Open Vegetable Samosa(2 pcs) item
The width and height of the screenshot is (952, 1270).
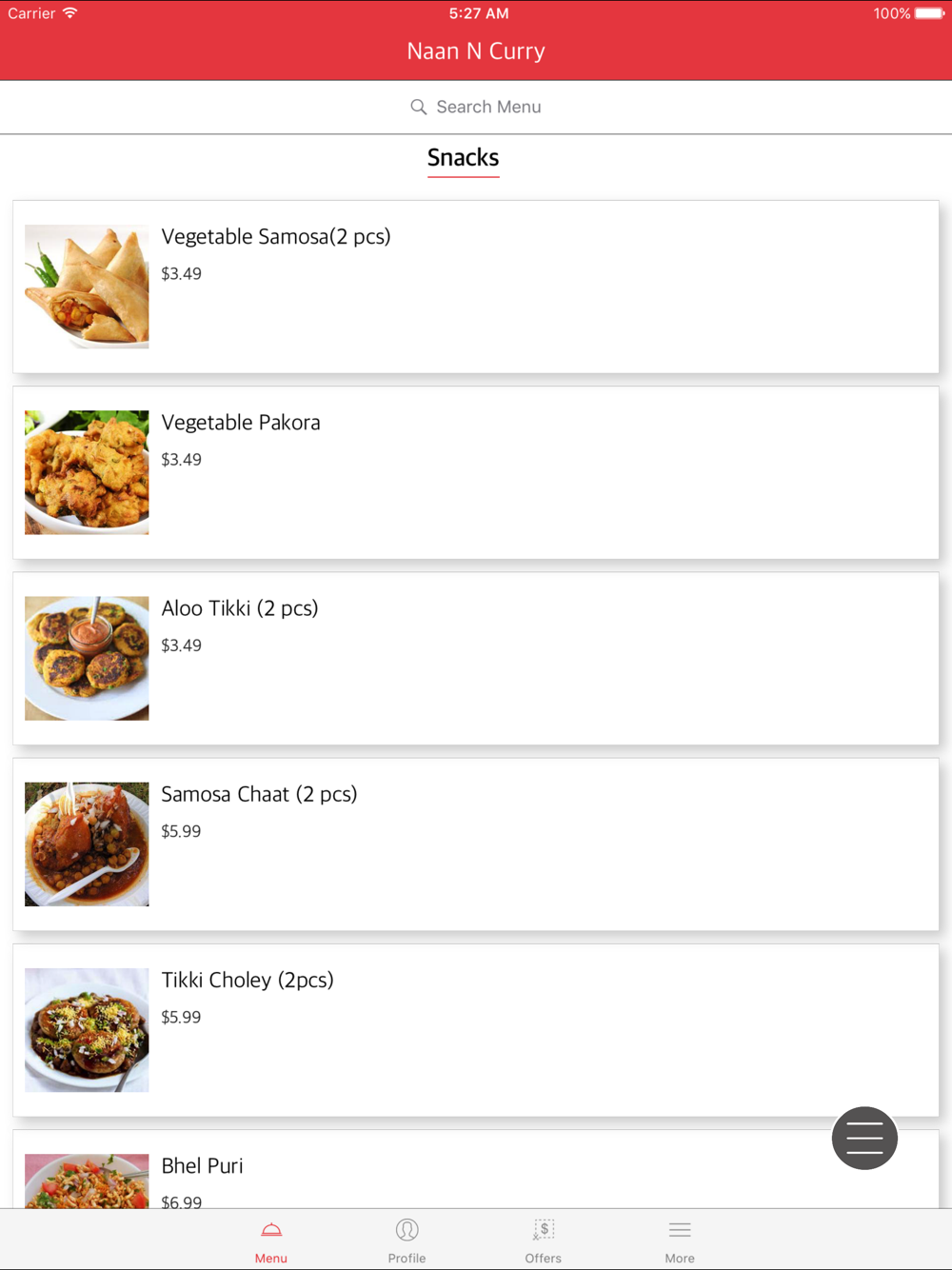click(476, 287)
